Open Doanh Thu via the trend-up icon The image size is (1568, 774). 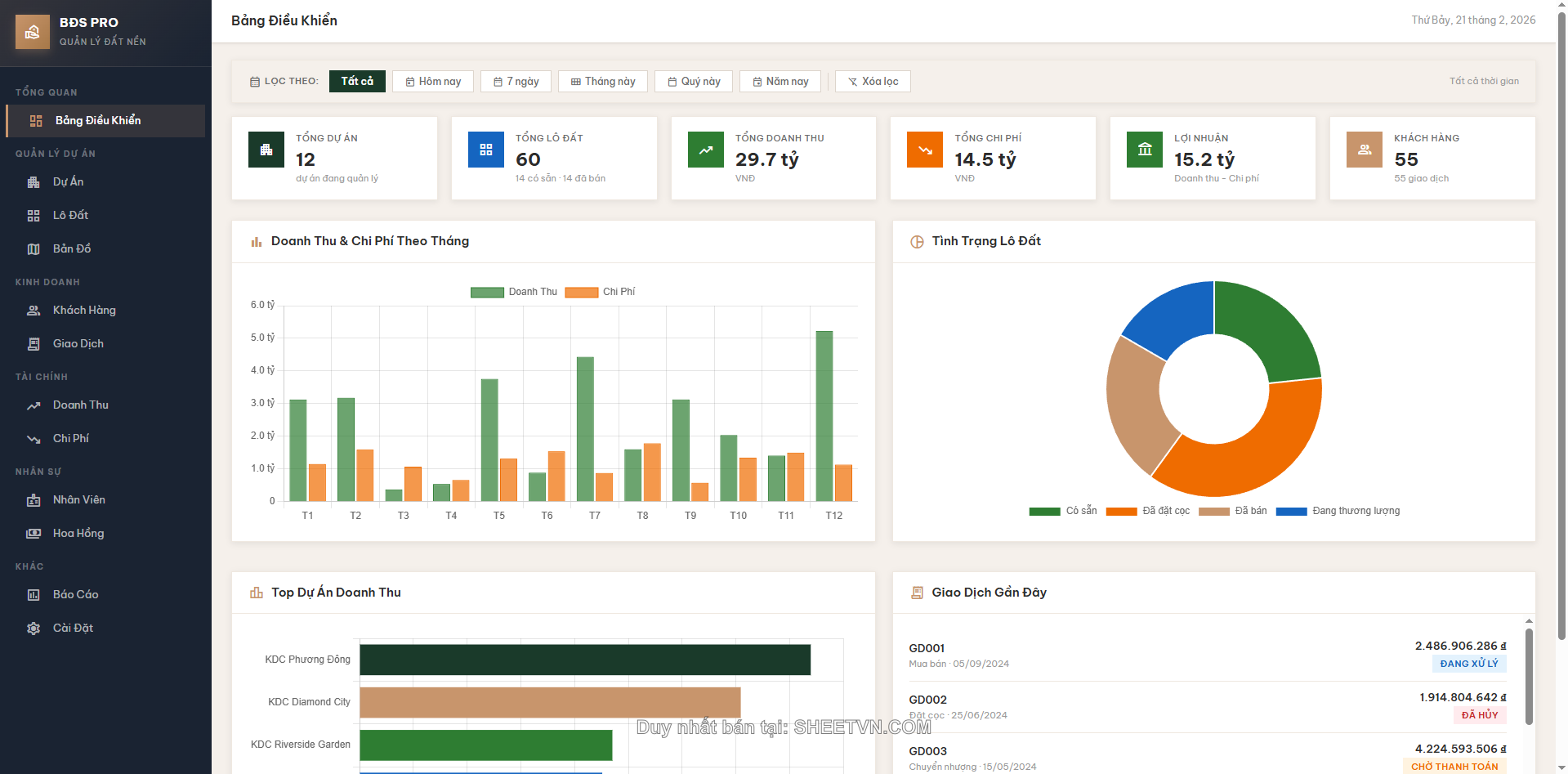point(34,405)
